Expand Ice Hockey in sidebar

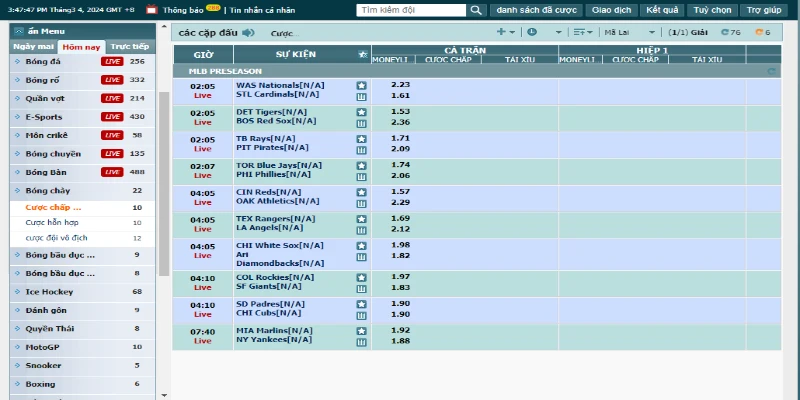[x=82, y=292]
